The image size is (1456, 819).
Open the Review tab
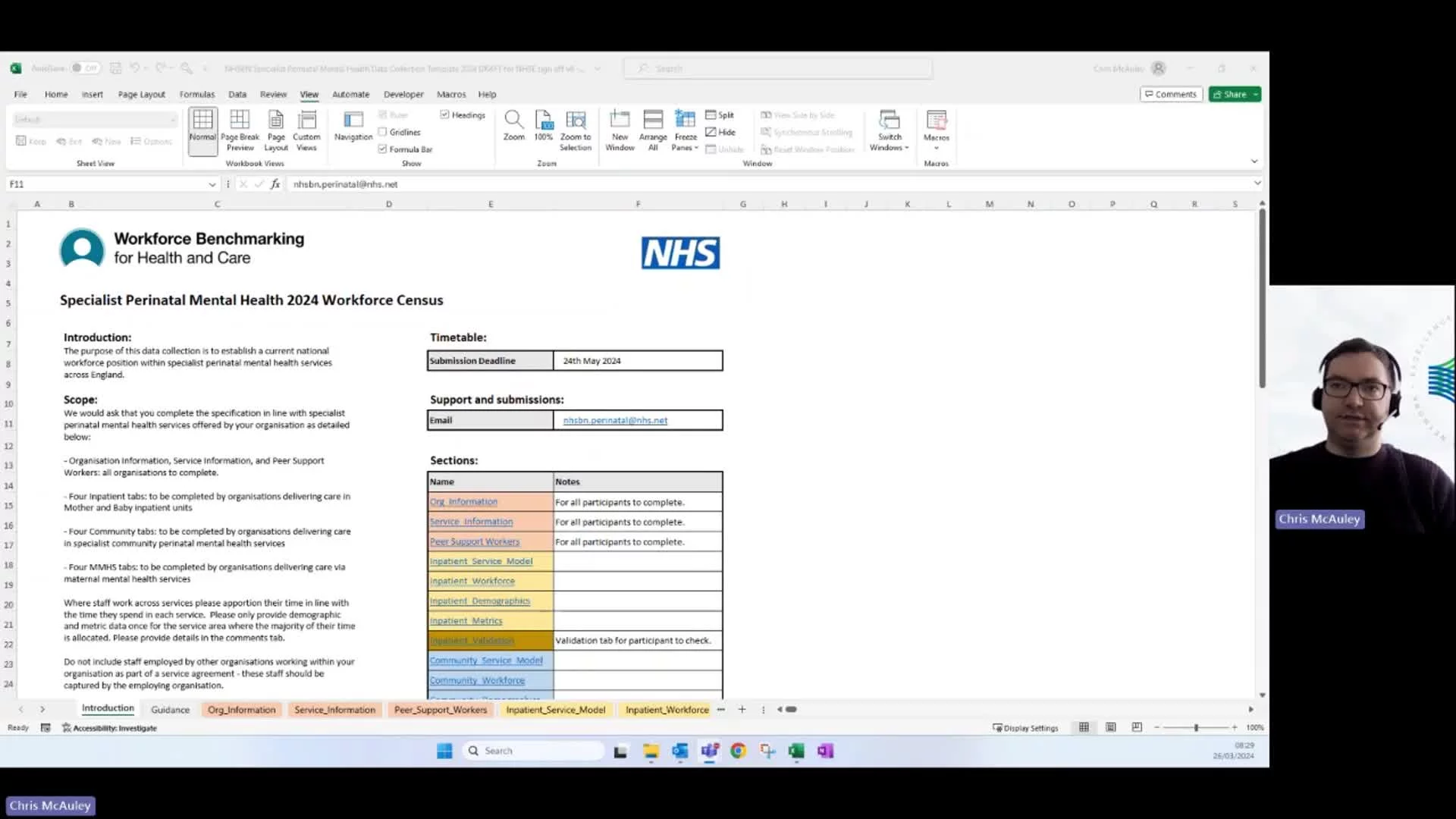click(273, 95)
